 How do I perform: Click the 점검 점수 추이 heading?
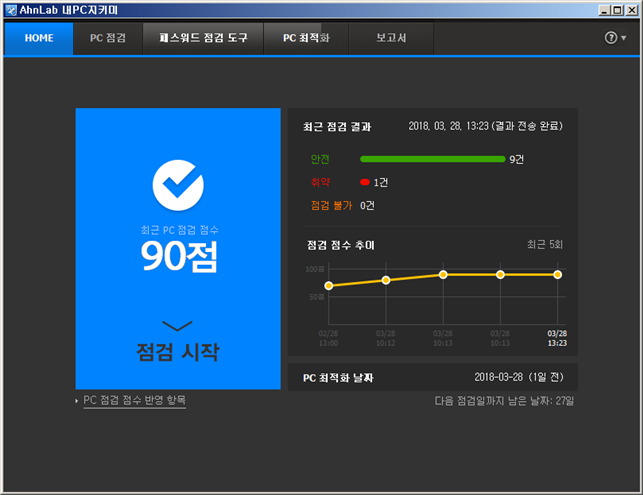click(341, 245)
